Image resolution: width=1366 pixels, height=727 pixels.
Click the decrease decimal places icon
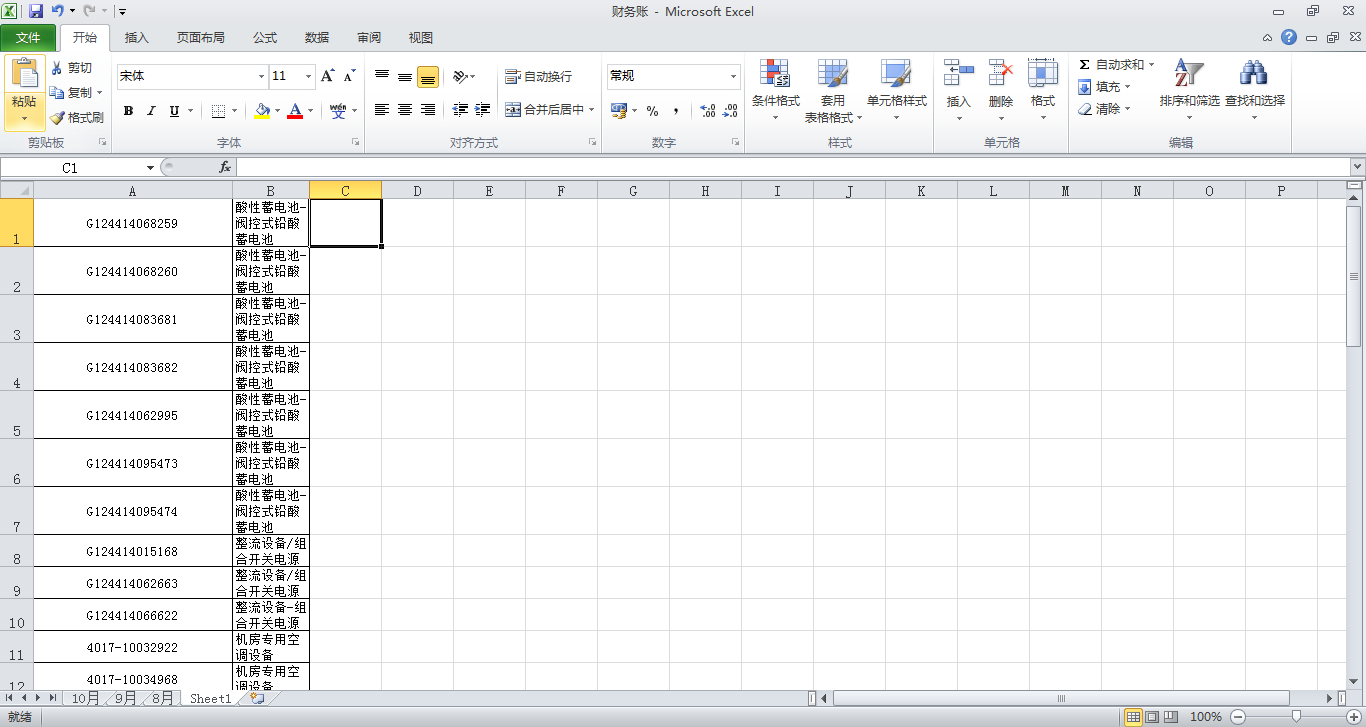(732, 110)
